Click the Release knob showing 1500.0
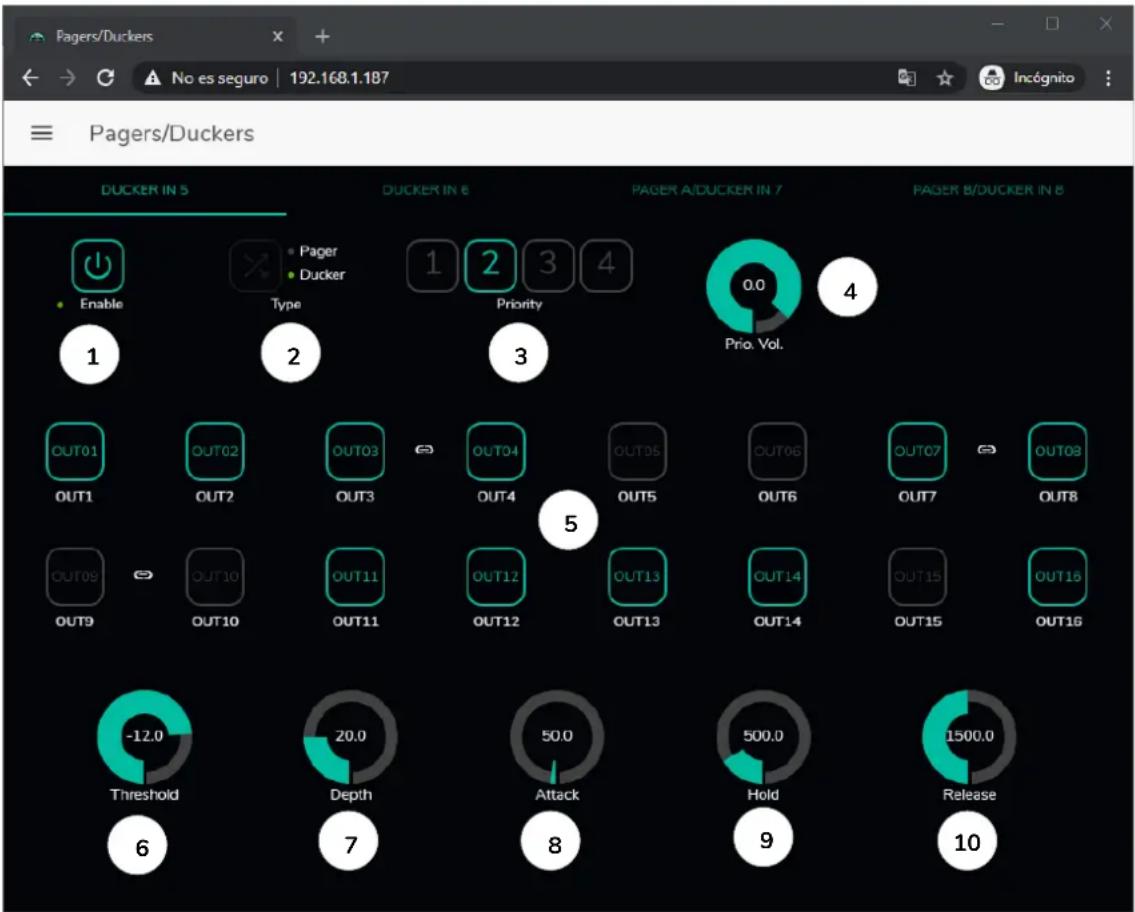 [x=969, y=737]
